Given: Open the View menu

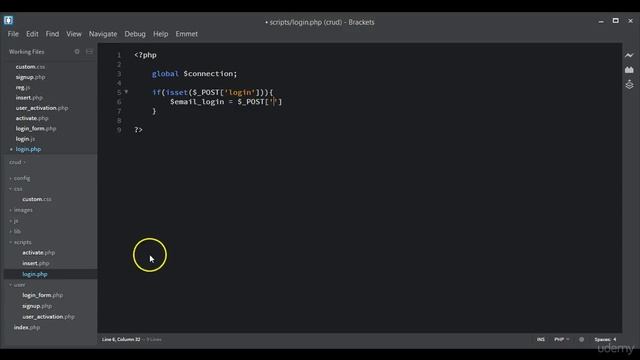Looking at the screenshot, I should coord(74,34).
